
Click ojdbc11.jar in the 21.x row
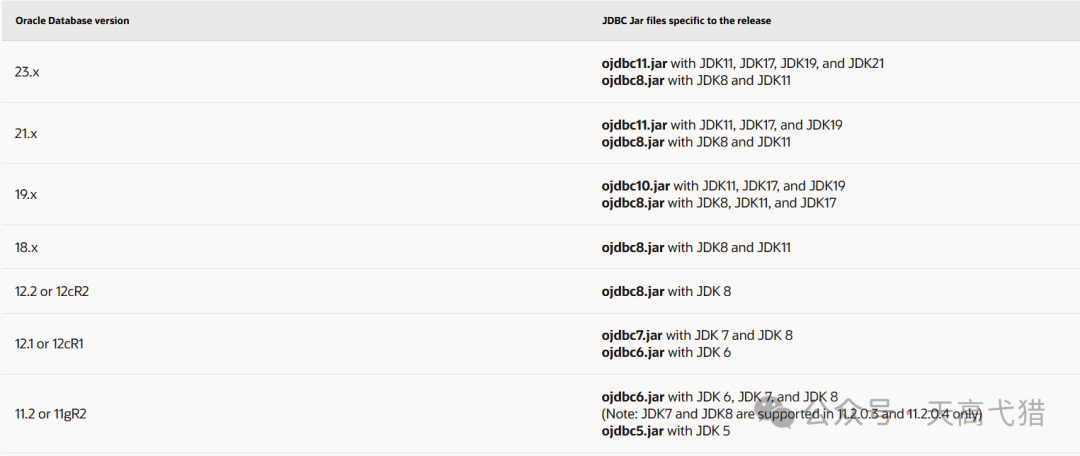[634, 125]
